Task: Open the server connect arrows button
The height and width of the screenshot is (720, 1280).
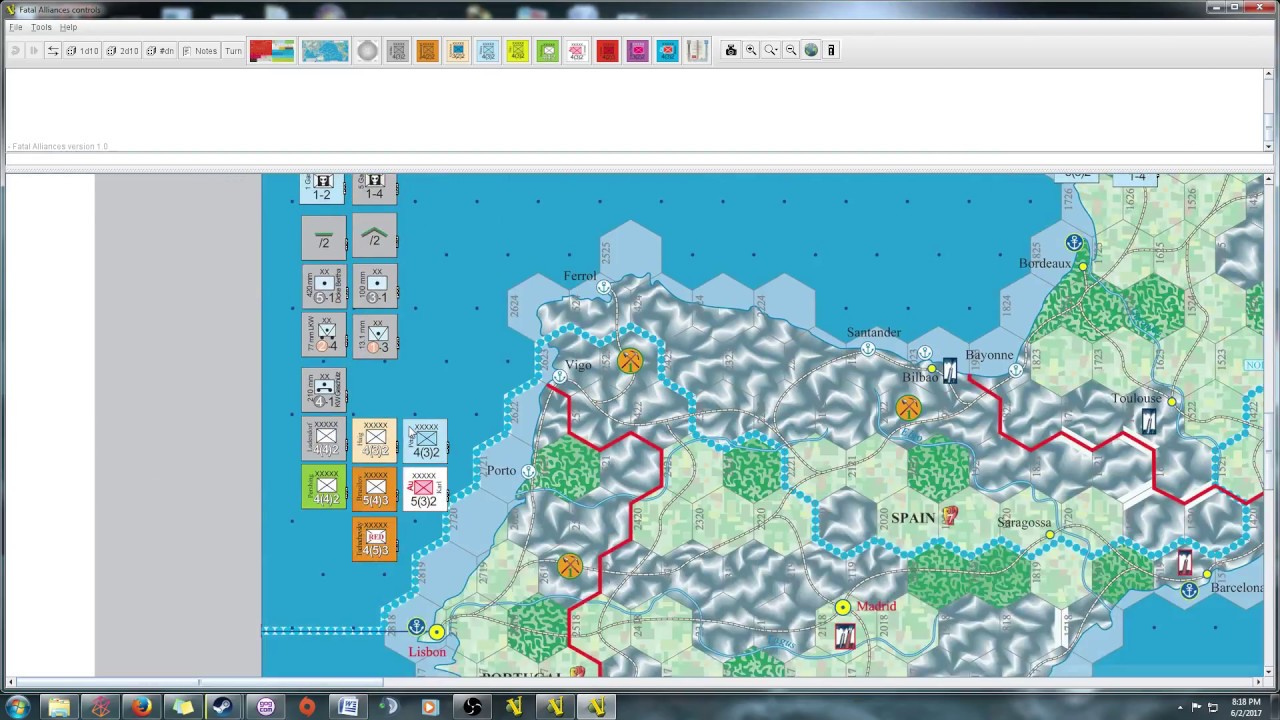Action: tap(53, 50)
